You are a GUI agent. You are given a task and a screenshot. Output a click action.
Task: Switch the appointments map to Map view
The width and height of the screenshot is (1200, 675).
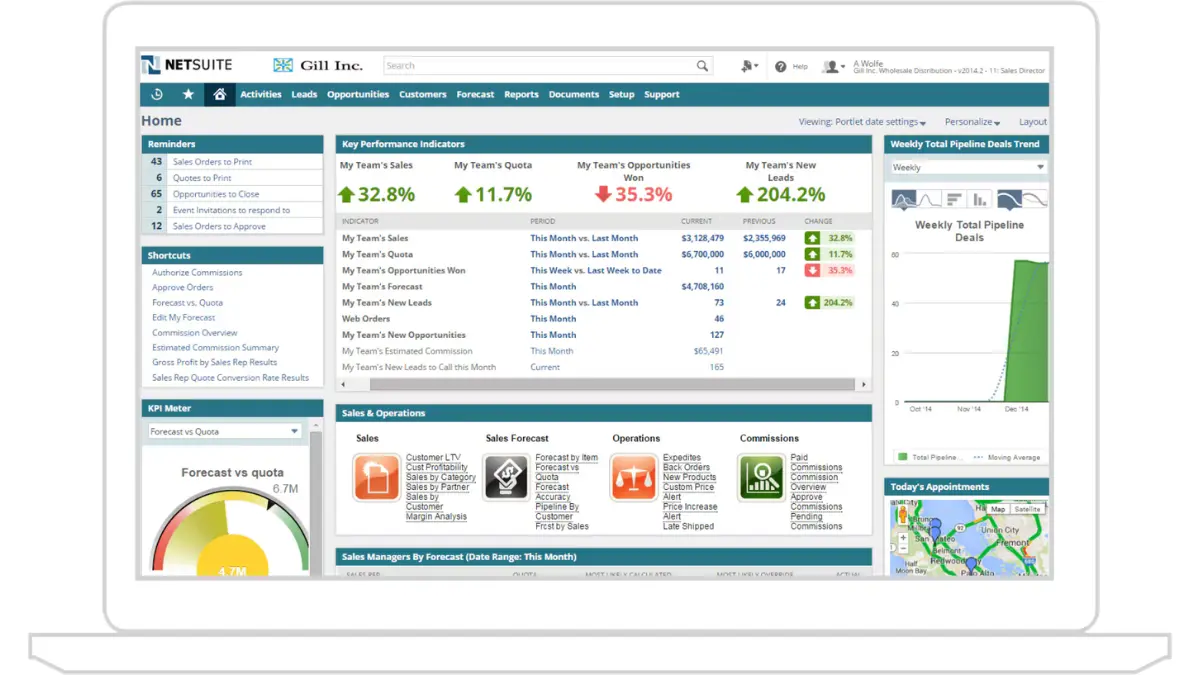(x=998, y=509)
